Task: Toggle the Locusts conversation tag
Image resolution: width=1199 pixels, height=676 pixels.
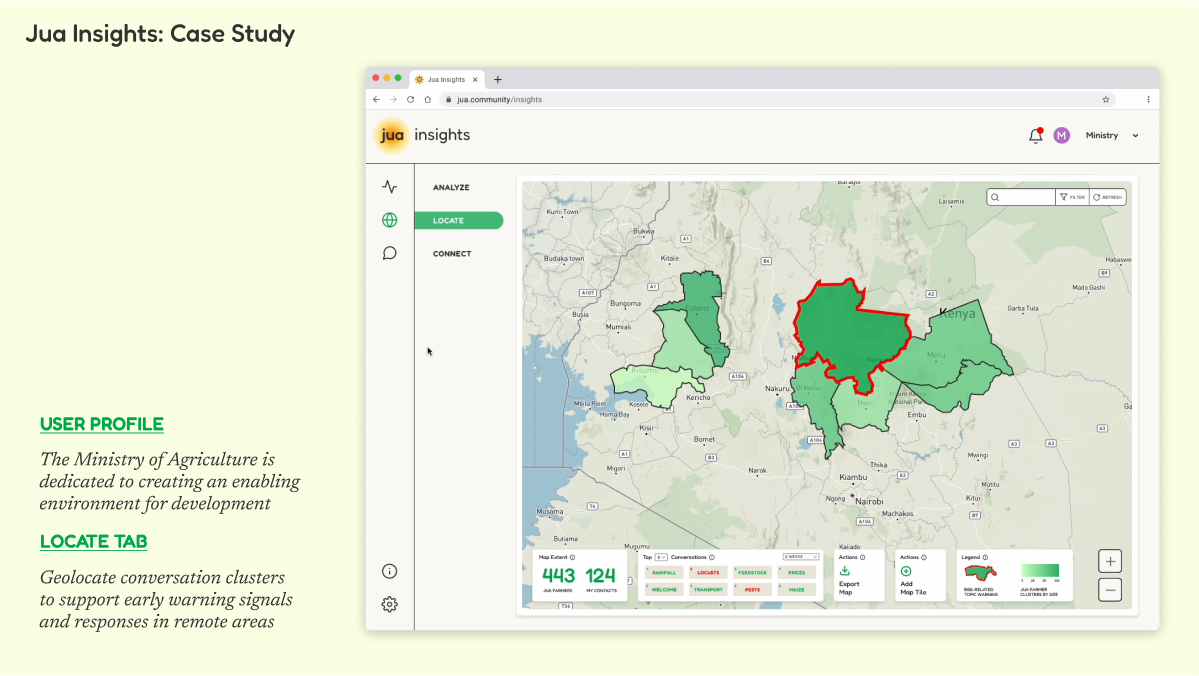Action: 708,573
